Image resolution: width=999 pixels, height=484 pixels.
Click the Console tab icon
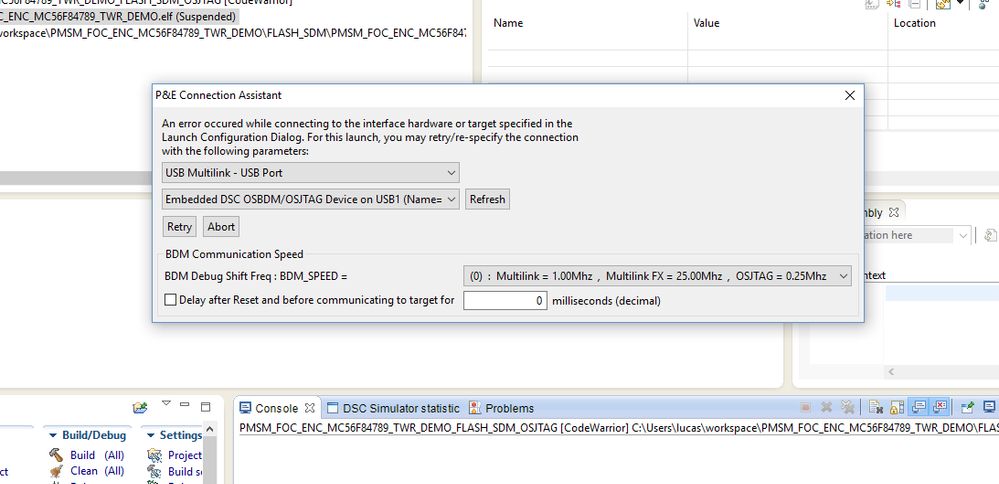(x=245, y=408)
